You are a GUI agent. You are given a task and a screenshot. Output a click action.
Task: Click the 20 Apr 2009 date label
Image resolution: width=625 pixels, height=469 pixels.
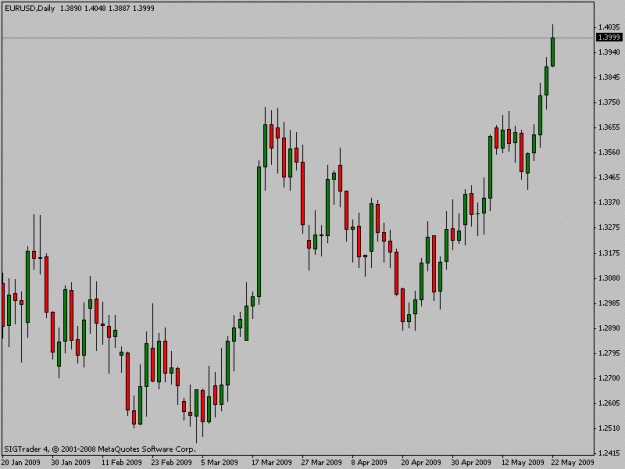coord(421,463)
